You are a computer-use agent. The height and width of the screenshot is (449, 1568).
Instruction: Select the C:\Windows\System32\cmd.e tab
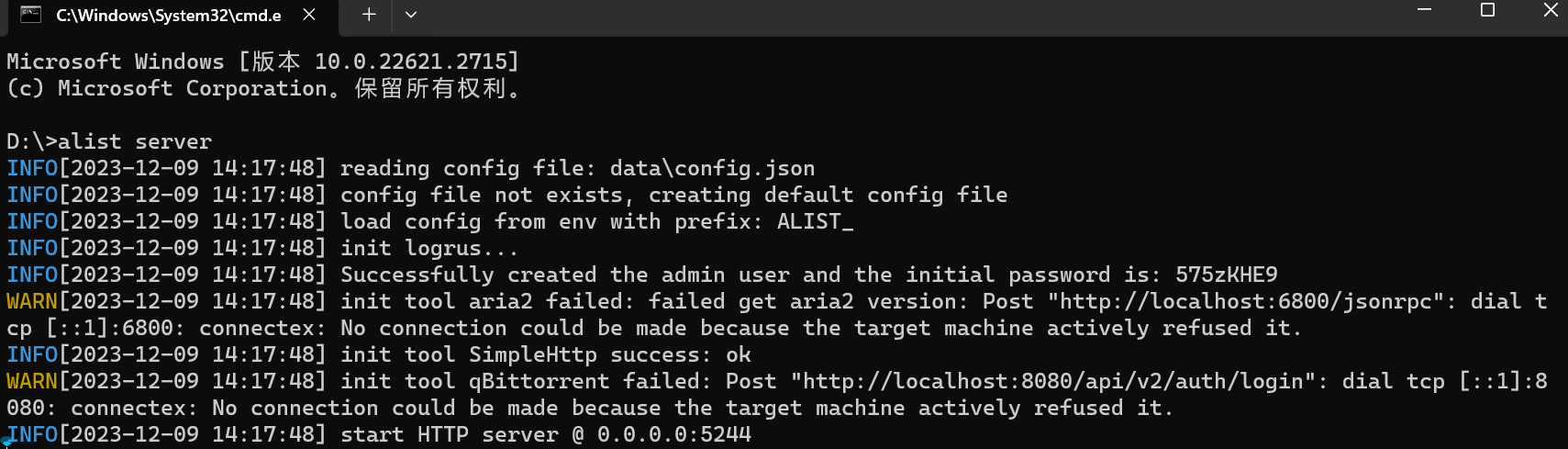point(170,16)
